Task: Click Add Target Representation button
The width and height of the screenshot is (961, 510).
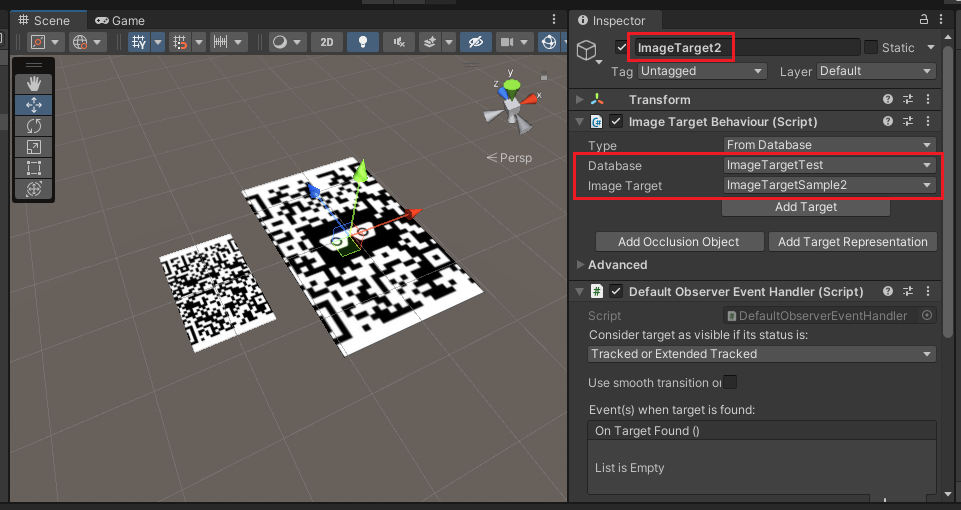Action: 853,242
